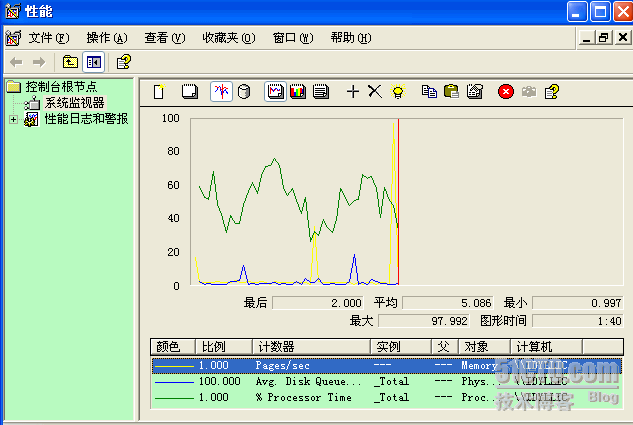Click yellow color line of Pages/sec
The width and height of the screenshot is (633, 425).
coord(174,366)
